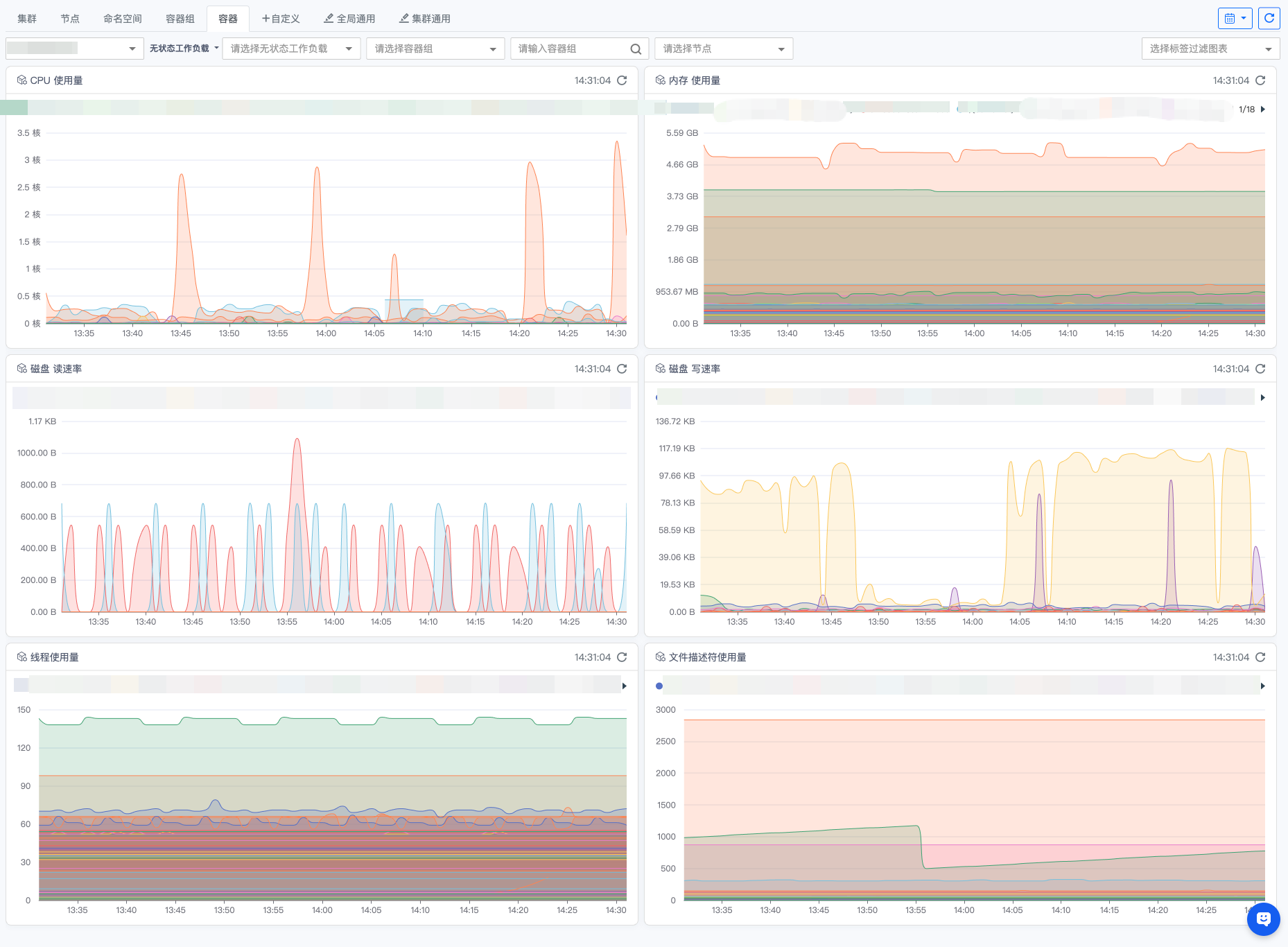Open the 选择标签过滤图表 dropdown

click(1210, 49)
